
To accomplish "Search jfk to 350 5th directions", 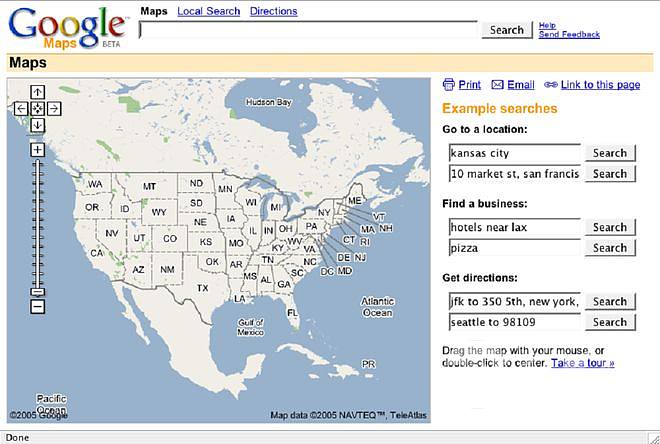I will point(610,302).
